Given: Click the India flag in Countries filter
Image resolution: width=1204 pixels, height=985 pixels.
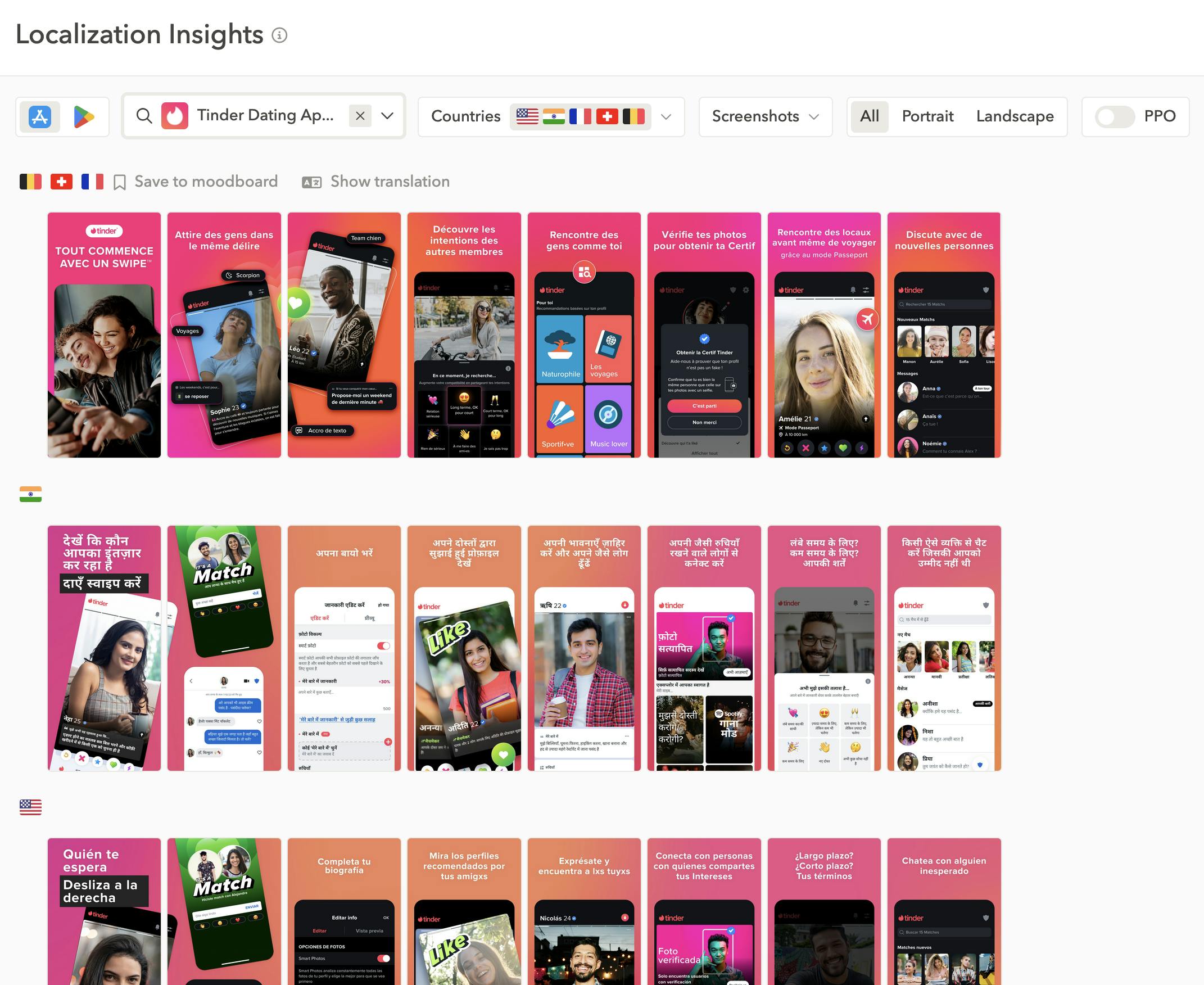Looking at the screenshot, I should pos(554,116).
